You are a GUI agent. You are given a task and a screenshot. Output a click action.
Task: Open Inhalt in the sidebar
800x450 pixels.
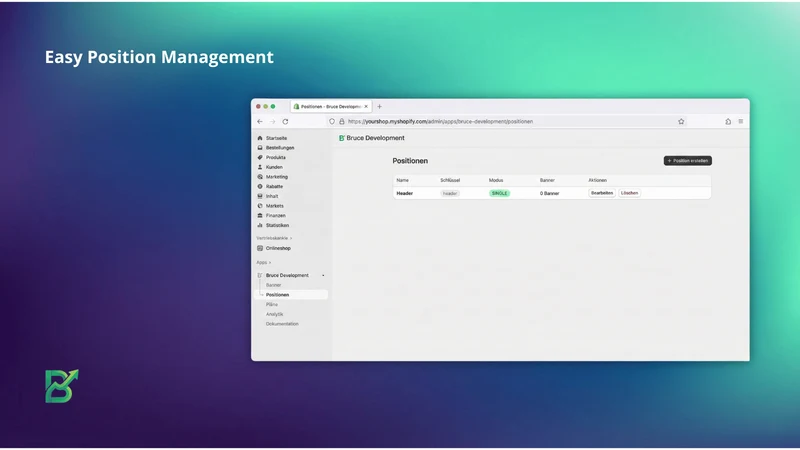tap(272, 196)
